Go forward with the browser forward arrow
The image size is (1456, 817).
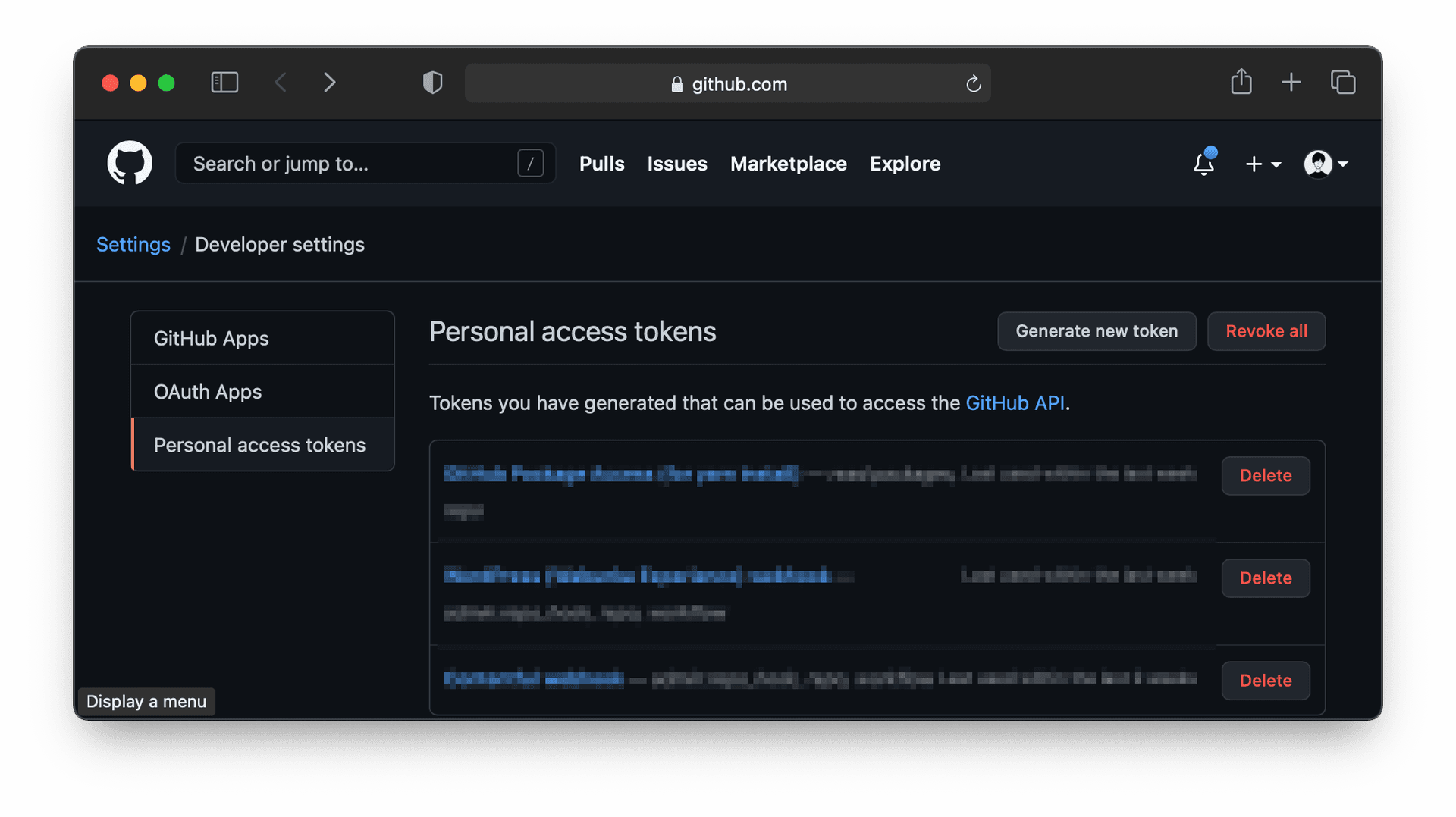tap(329, 83)
